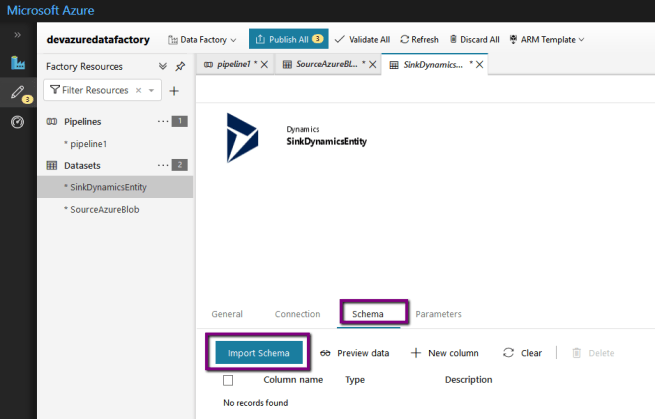
Task: Expand the ARM Template dropdown
Action: pos(546,39)
